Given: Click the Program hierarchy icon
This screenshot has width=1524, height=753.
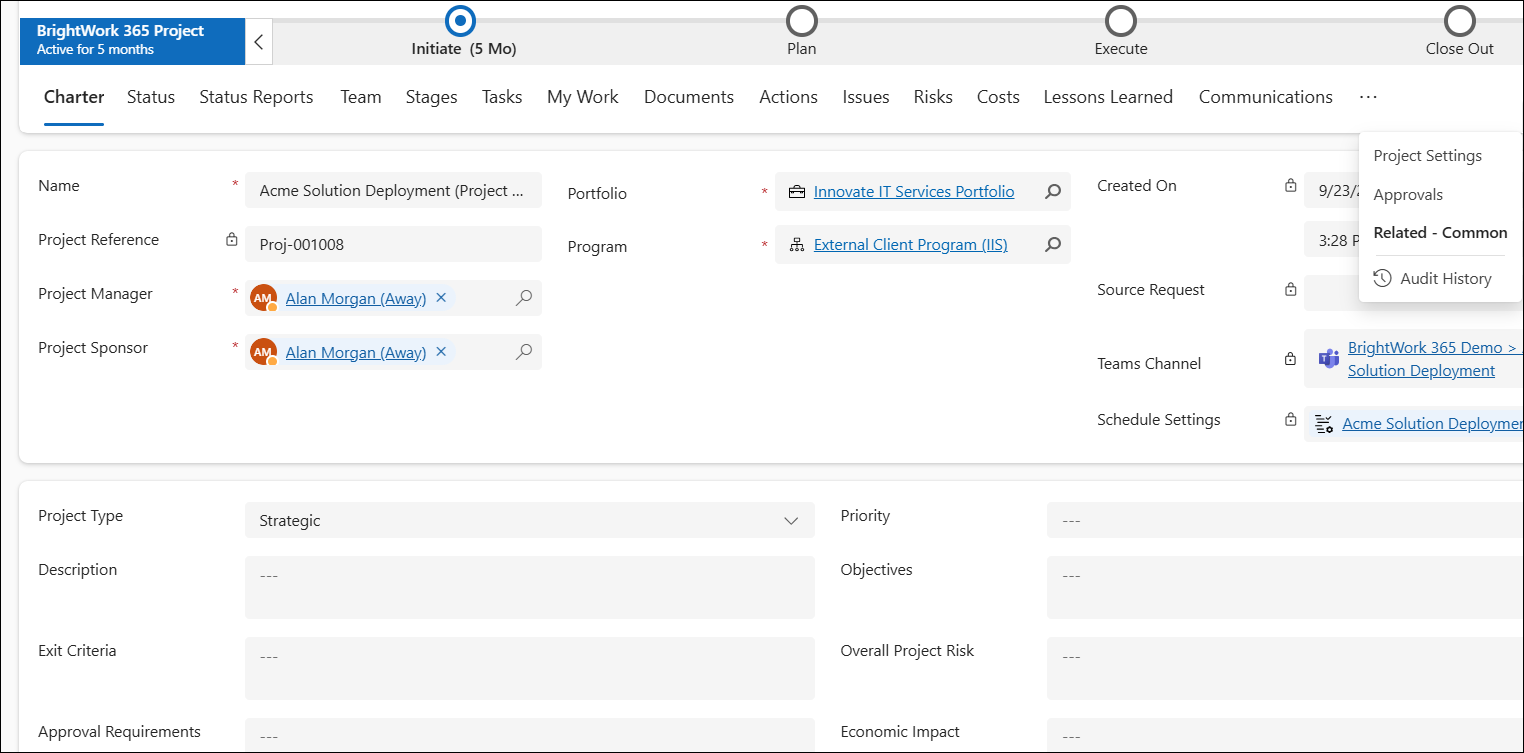Looking at the screenshot, I should click(x=797, y=245).
